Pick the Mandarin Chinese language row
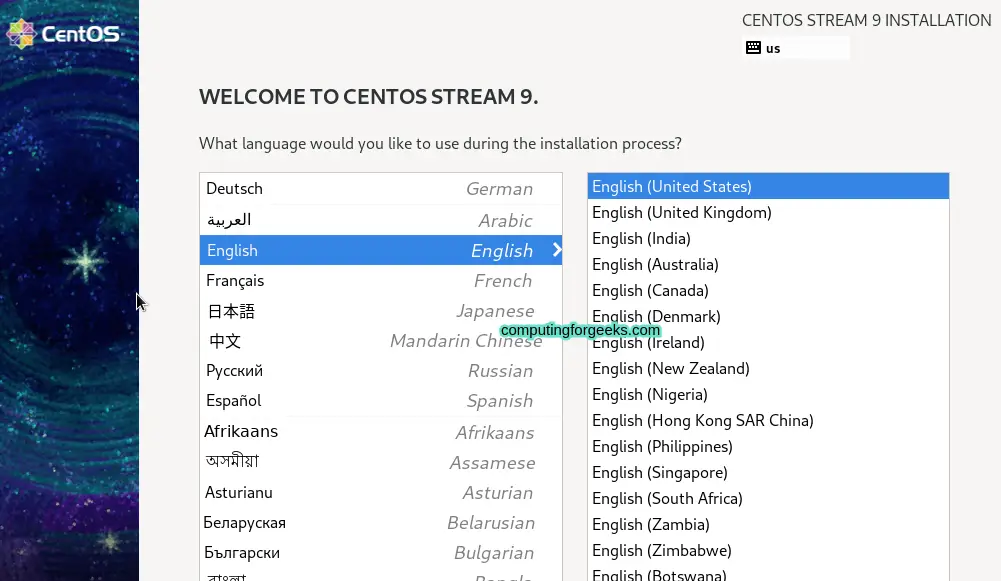Viewport: 1001px width, 581px height. click(x=381, y=341)
